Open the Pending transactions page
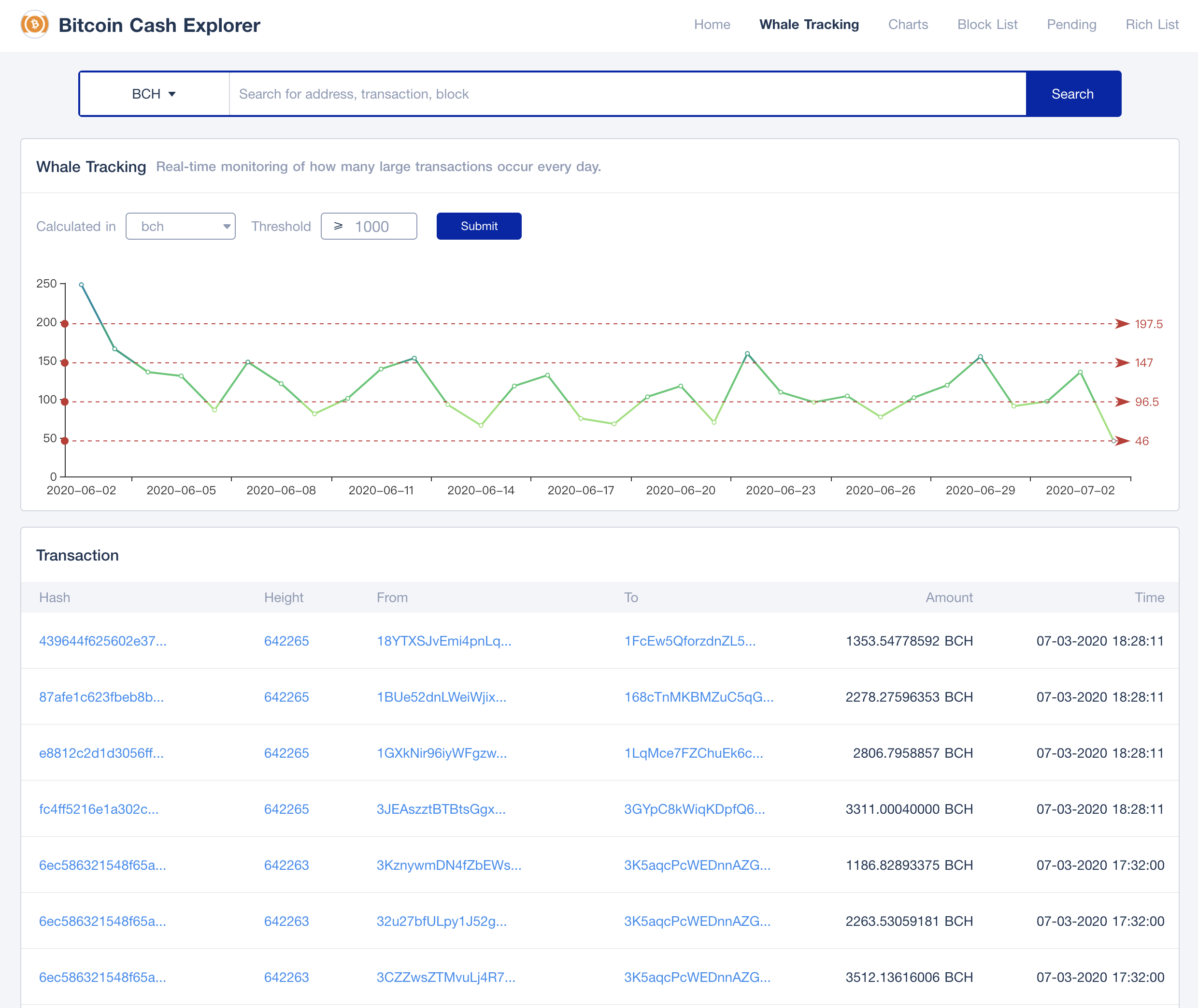Screen dimensions: 1198x1008 (1071, 25)
